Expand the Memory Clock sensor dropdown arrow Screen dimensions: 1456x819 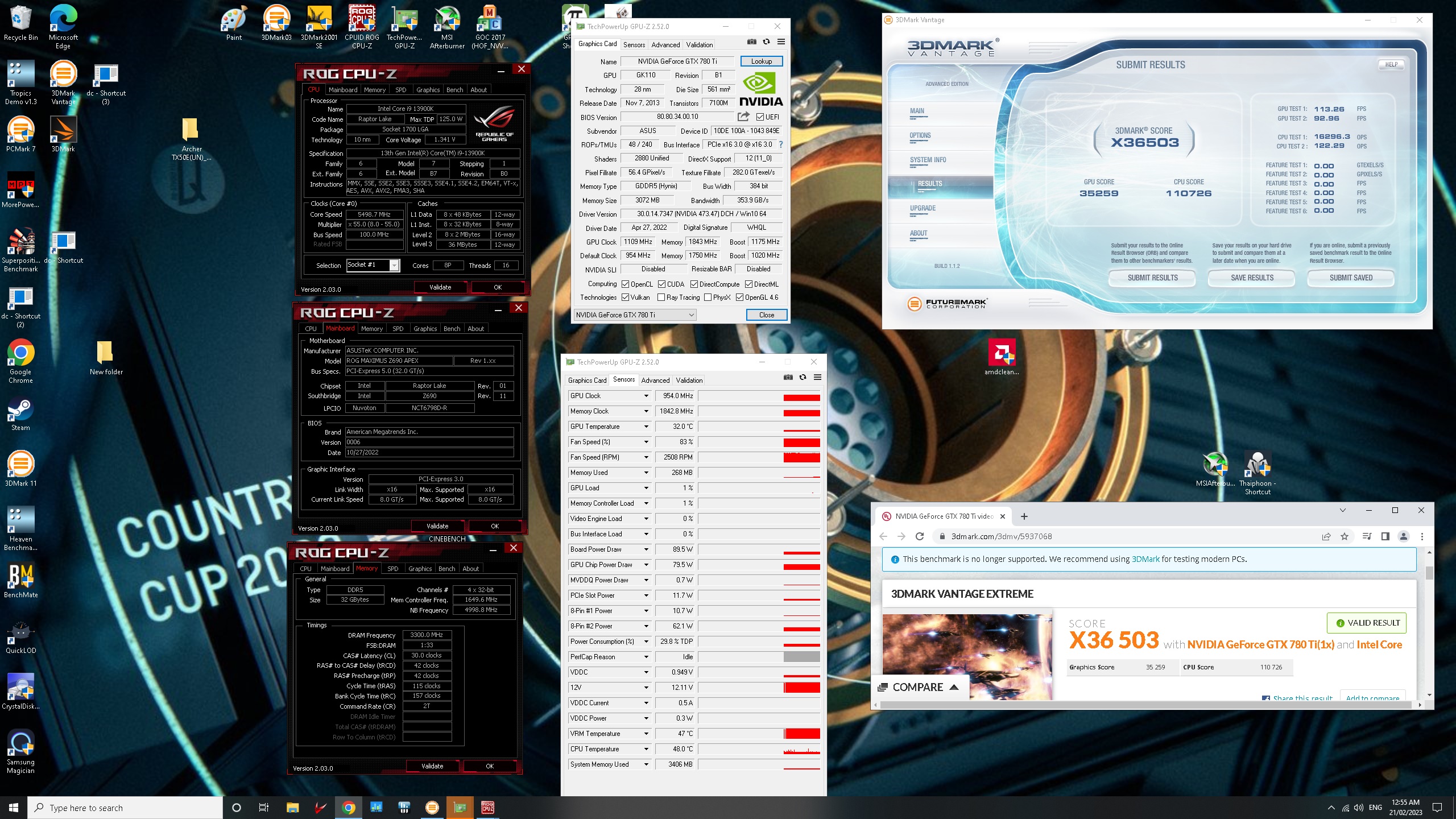[646, 411]
